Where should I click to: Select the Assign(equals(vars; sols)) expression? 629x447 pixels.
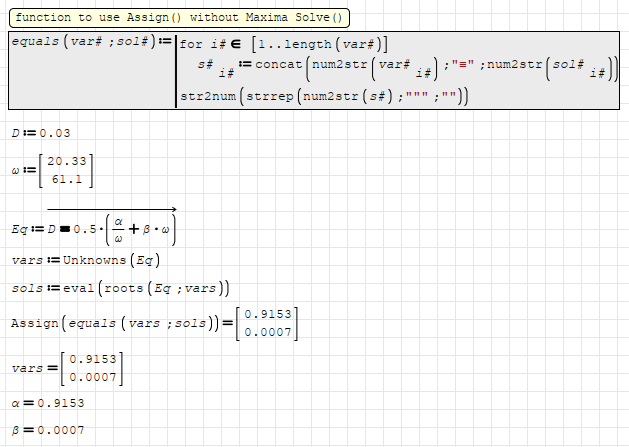pyautogui.click(x=112, y=322)
